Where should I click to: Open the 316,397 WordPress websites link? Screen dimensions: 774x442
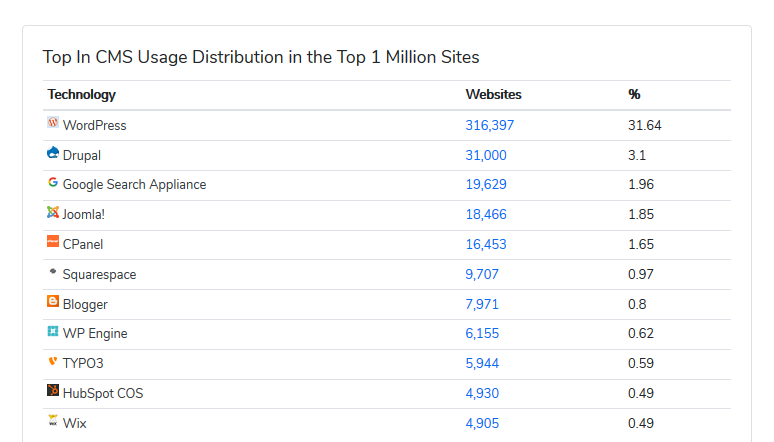click(x=489, y=125)
